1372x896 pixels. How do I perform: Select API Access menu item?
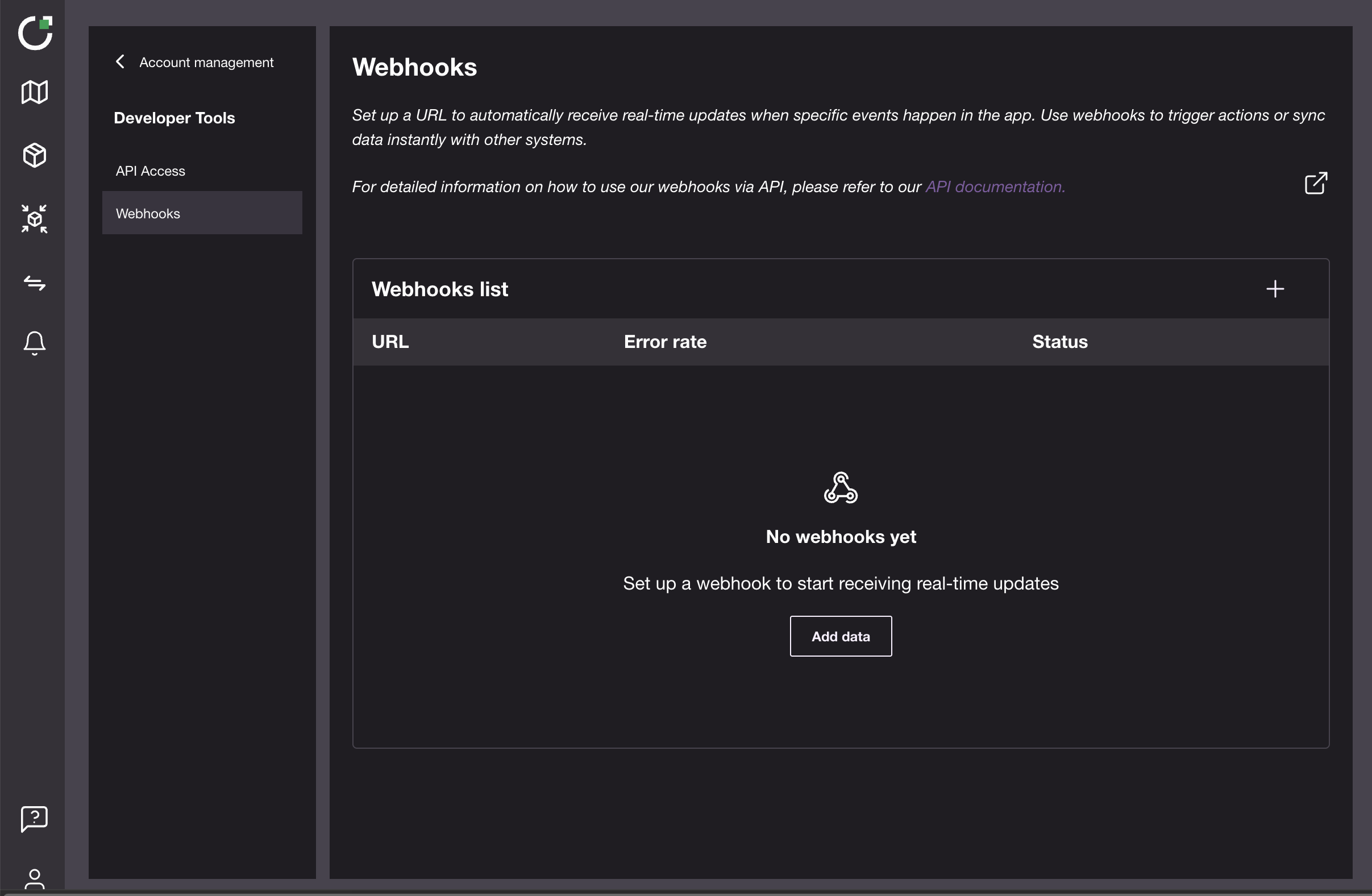point(151,171)
